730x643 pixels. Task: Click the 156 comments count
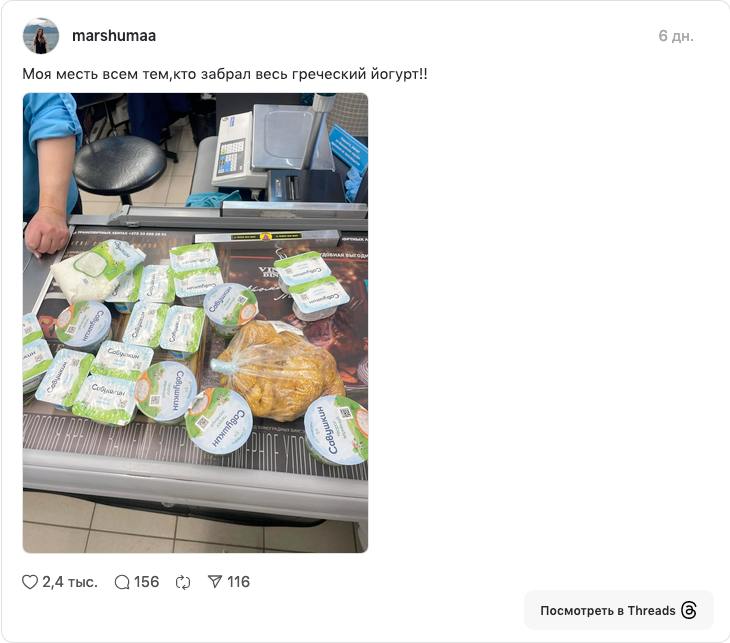click(147, 582)
